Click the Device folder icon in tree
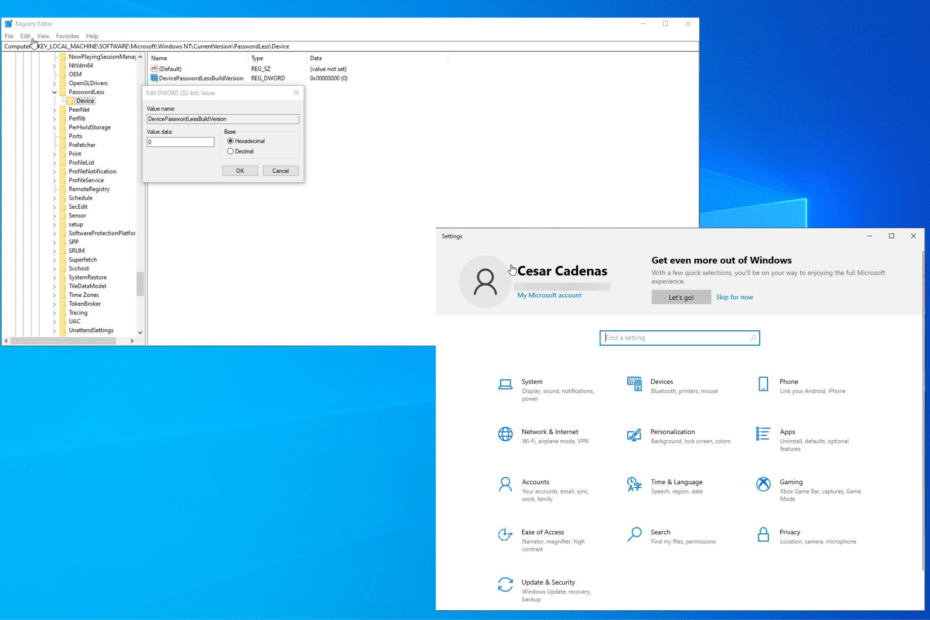This screenshot has height=620, width=930. pyautogui.click(x=71, y=101)
